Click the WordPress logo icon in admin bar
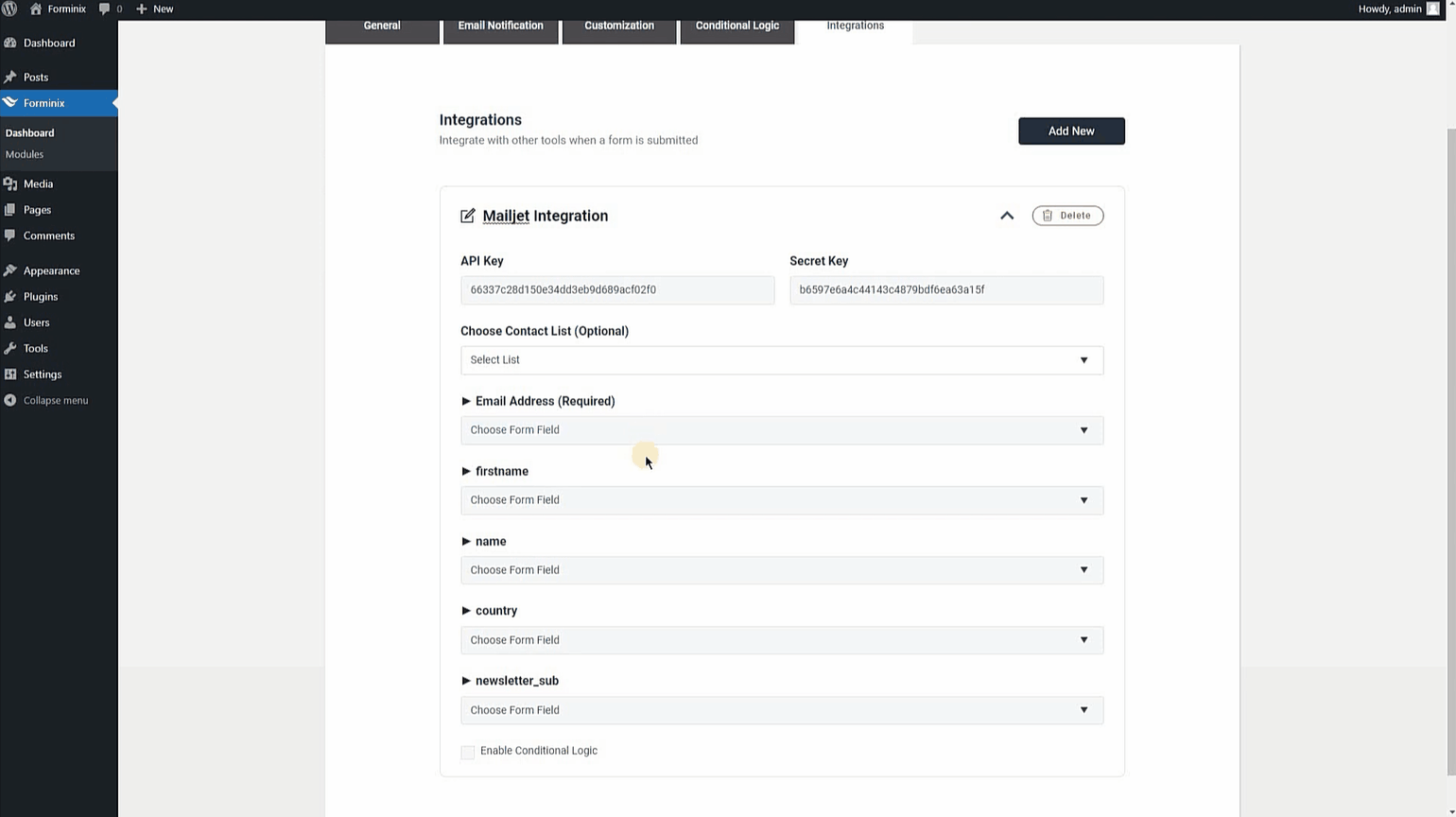The image size is (1456, 817). [9, 9]
